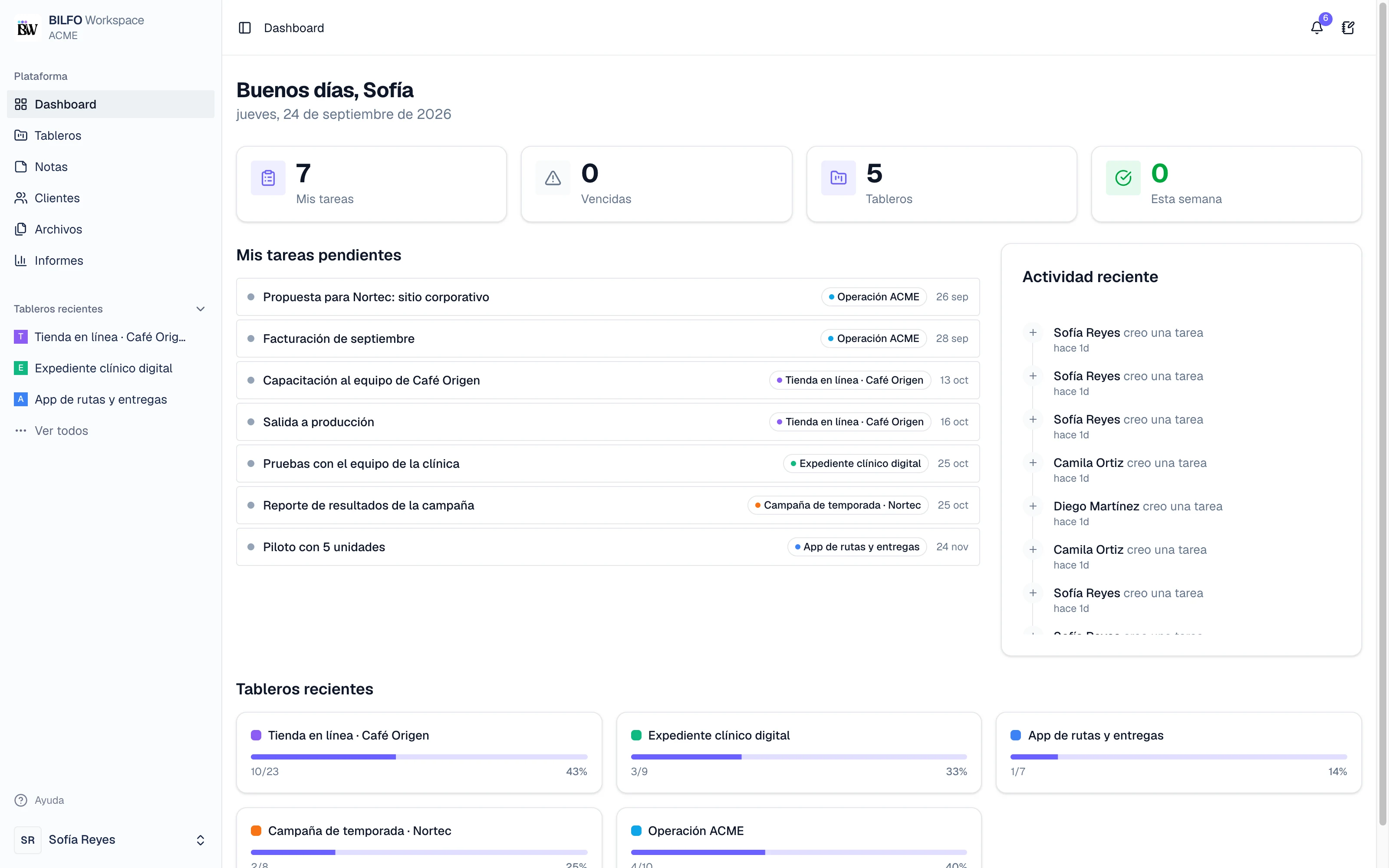1389x868 pixels.
Task: Toggle status dot of Piloto con 5 unidades
Action: (x=251, y=547)
